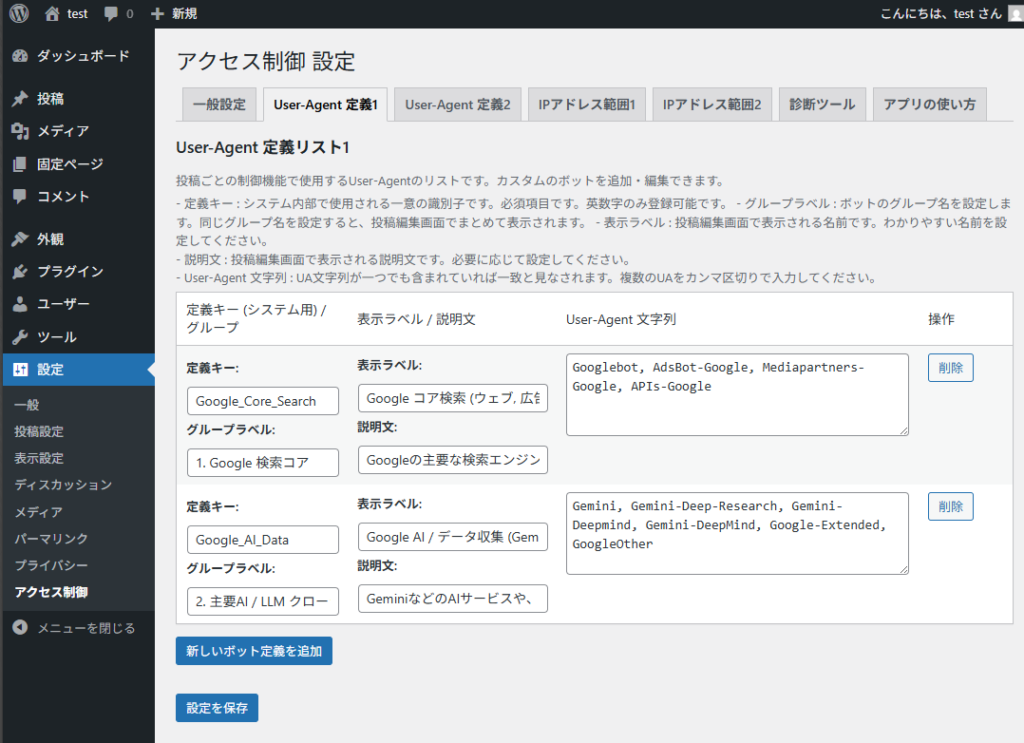Open 投稿 pin icon menu
The image size is (1024, 743).
click(20, 99)
